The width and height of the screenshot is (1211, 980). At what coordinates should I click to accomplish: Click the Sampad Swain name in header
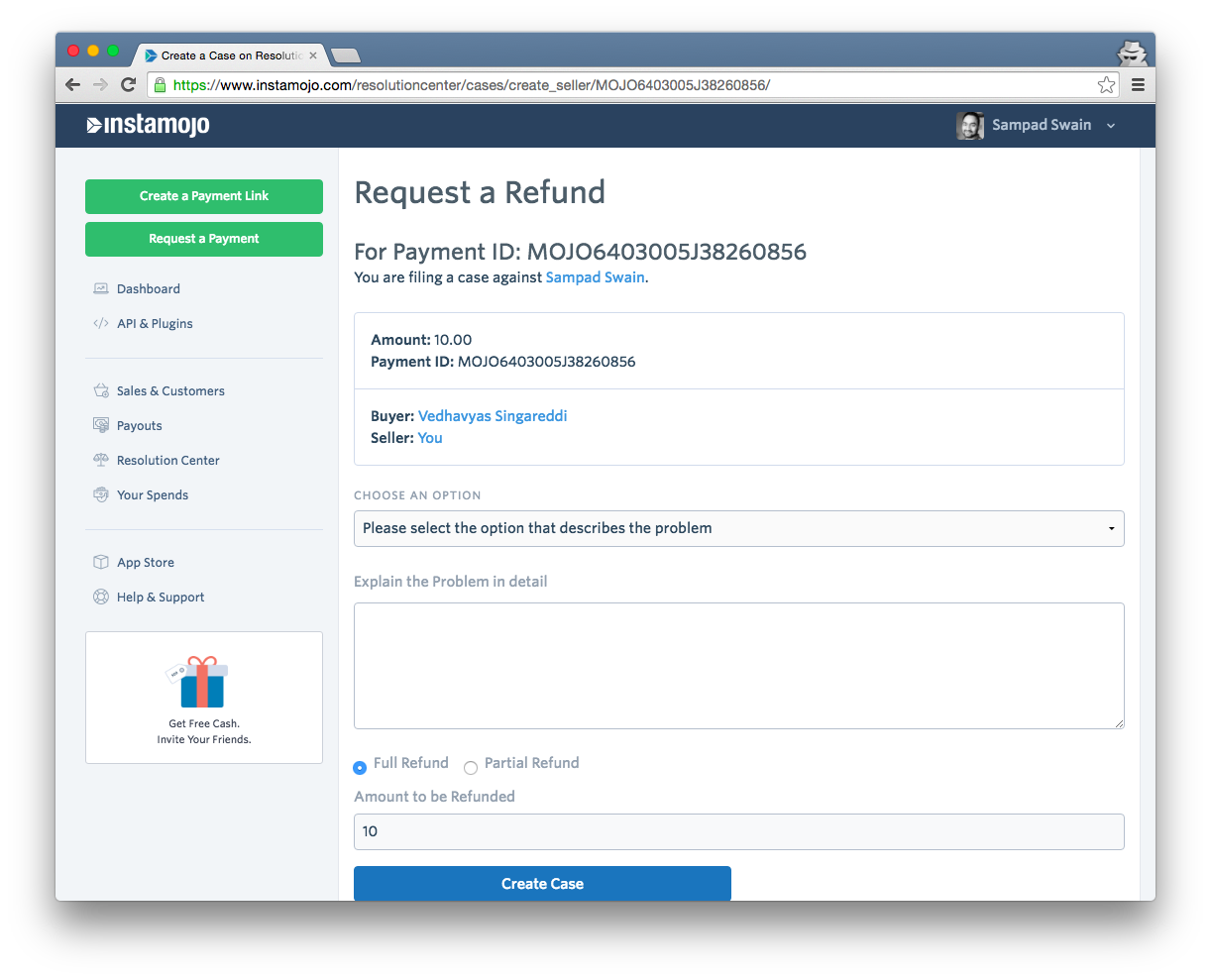click(1042, 125)
